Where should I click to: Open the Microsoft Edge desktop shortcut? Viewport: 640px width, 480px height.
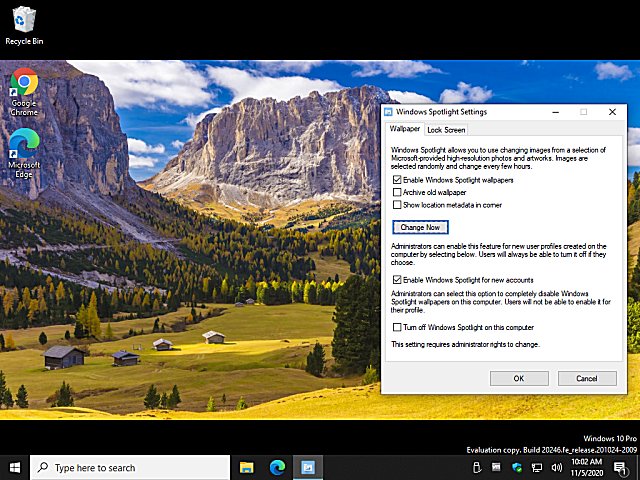tap(24, 152)
